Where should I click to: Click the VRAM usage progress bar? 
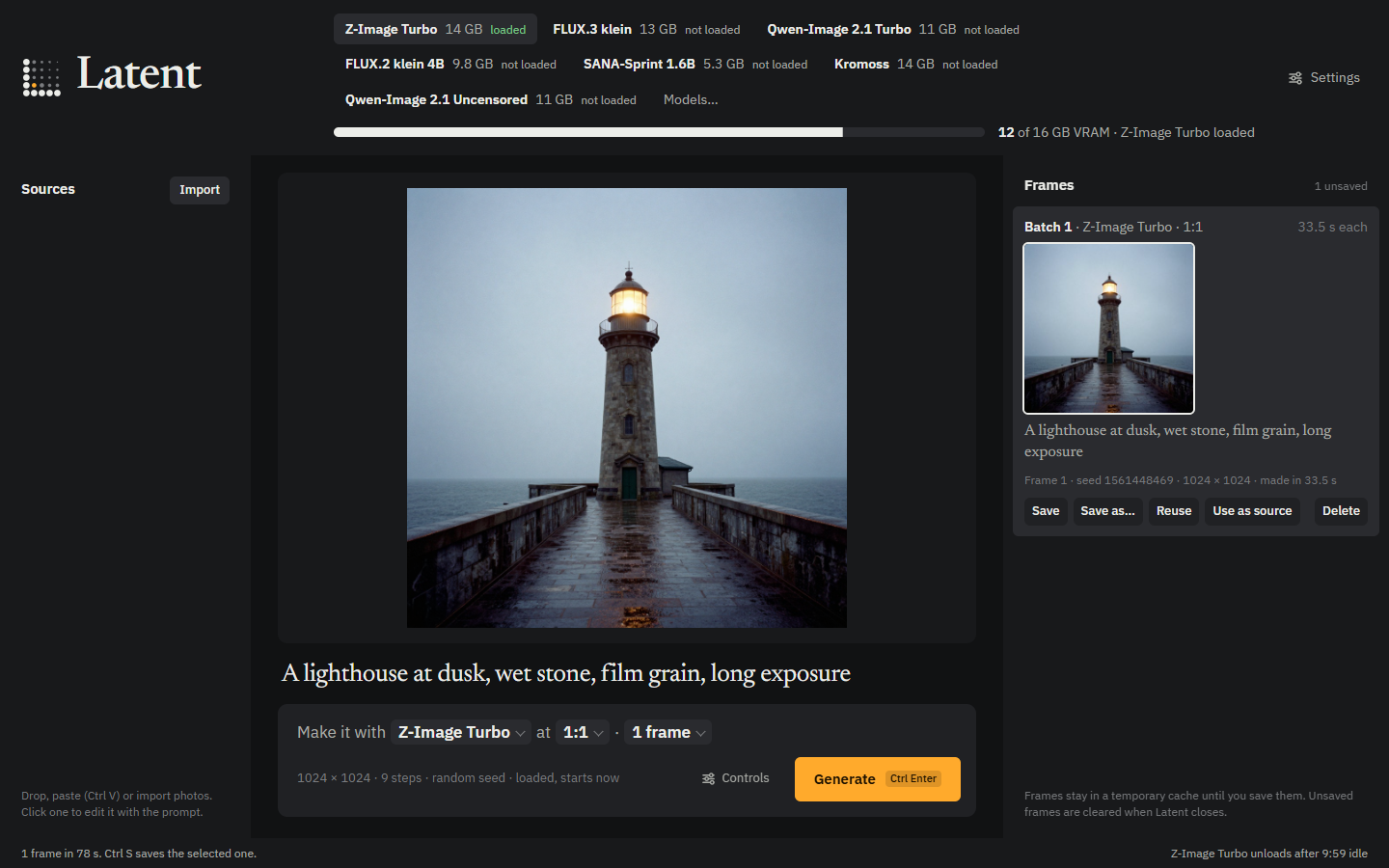(659, 132)
